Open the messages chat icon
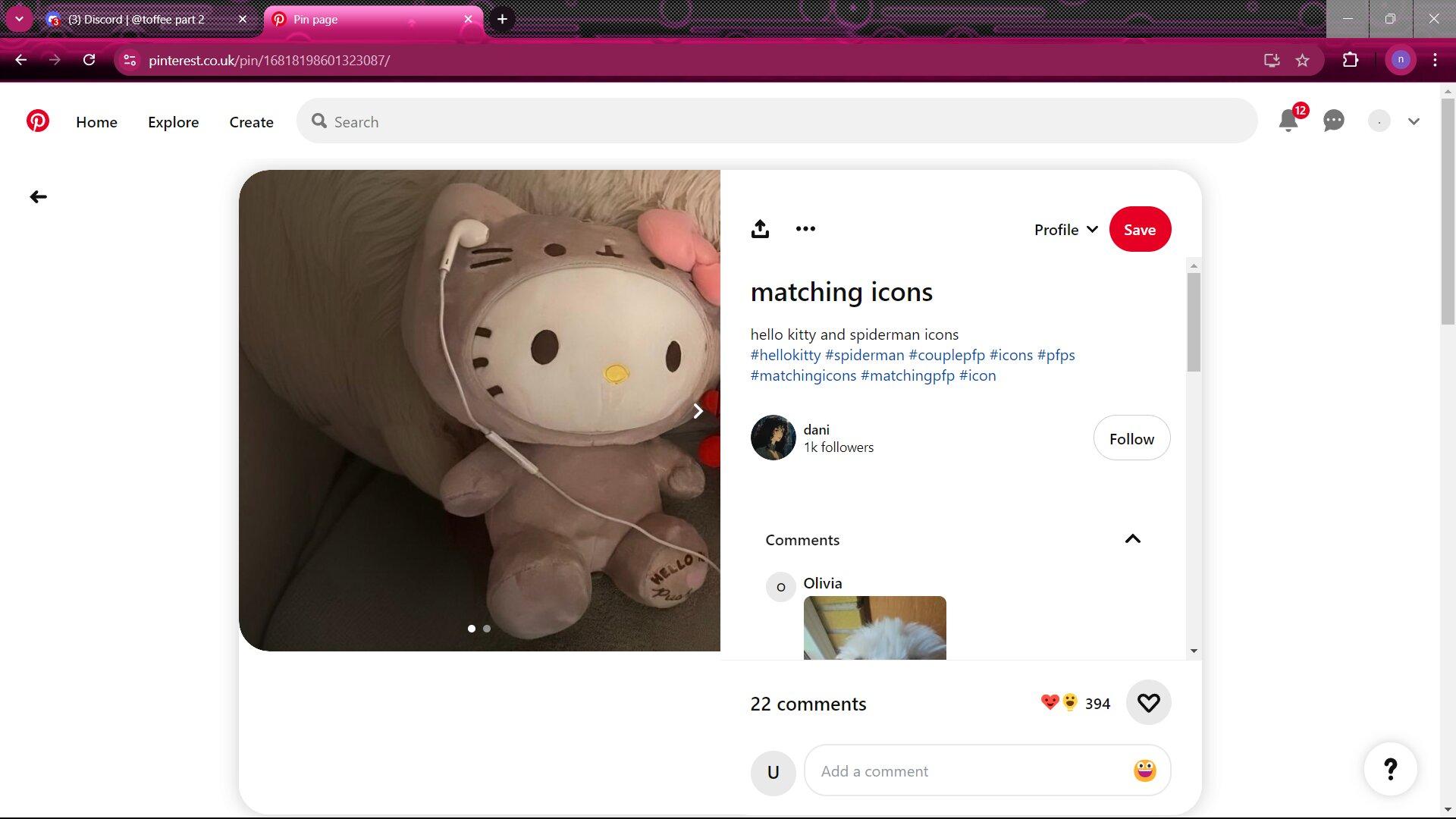This screenshot has height=819, width=1456. (x=1334, y=121)
